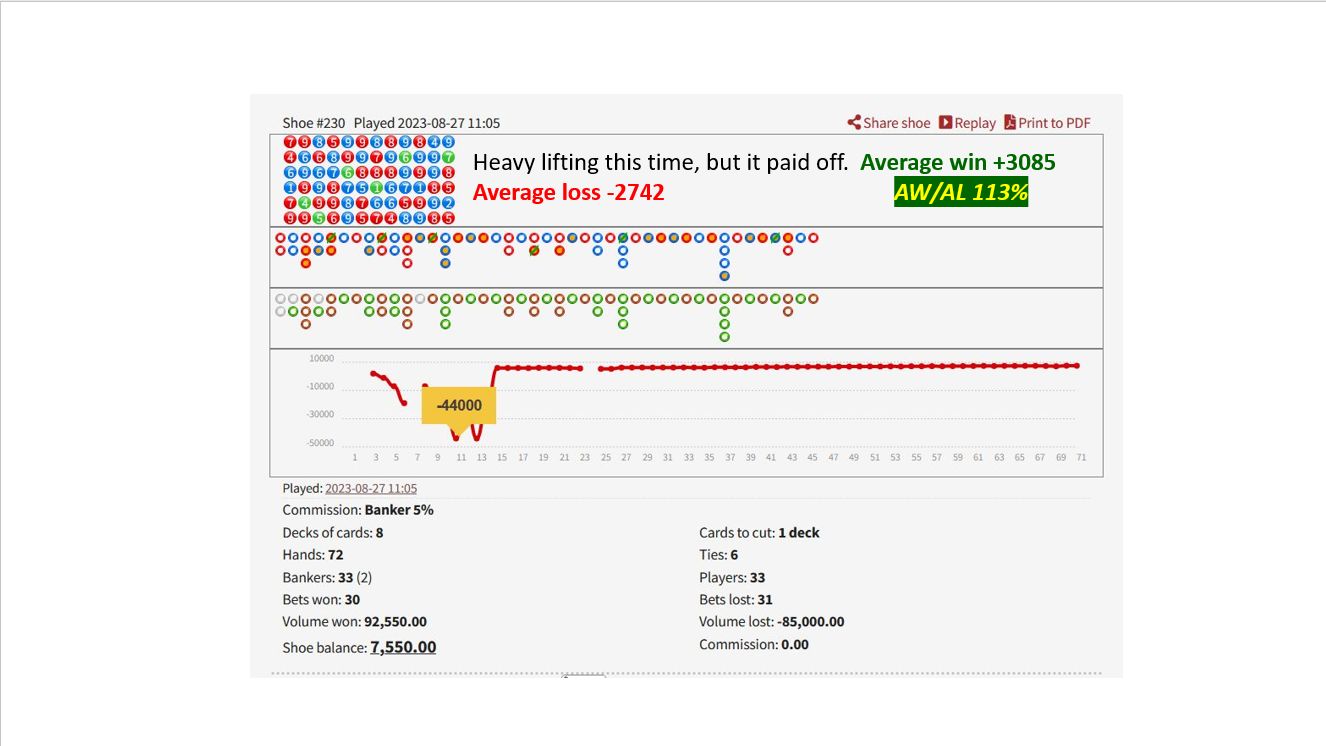Click the highlighted 'AW/AL 113%' label
This screenshot has height=746, width=1326.
point(961,193)
